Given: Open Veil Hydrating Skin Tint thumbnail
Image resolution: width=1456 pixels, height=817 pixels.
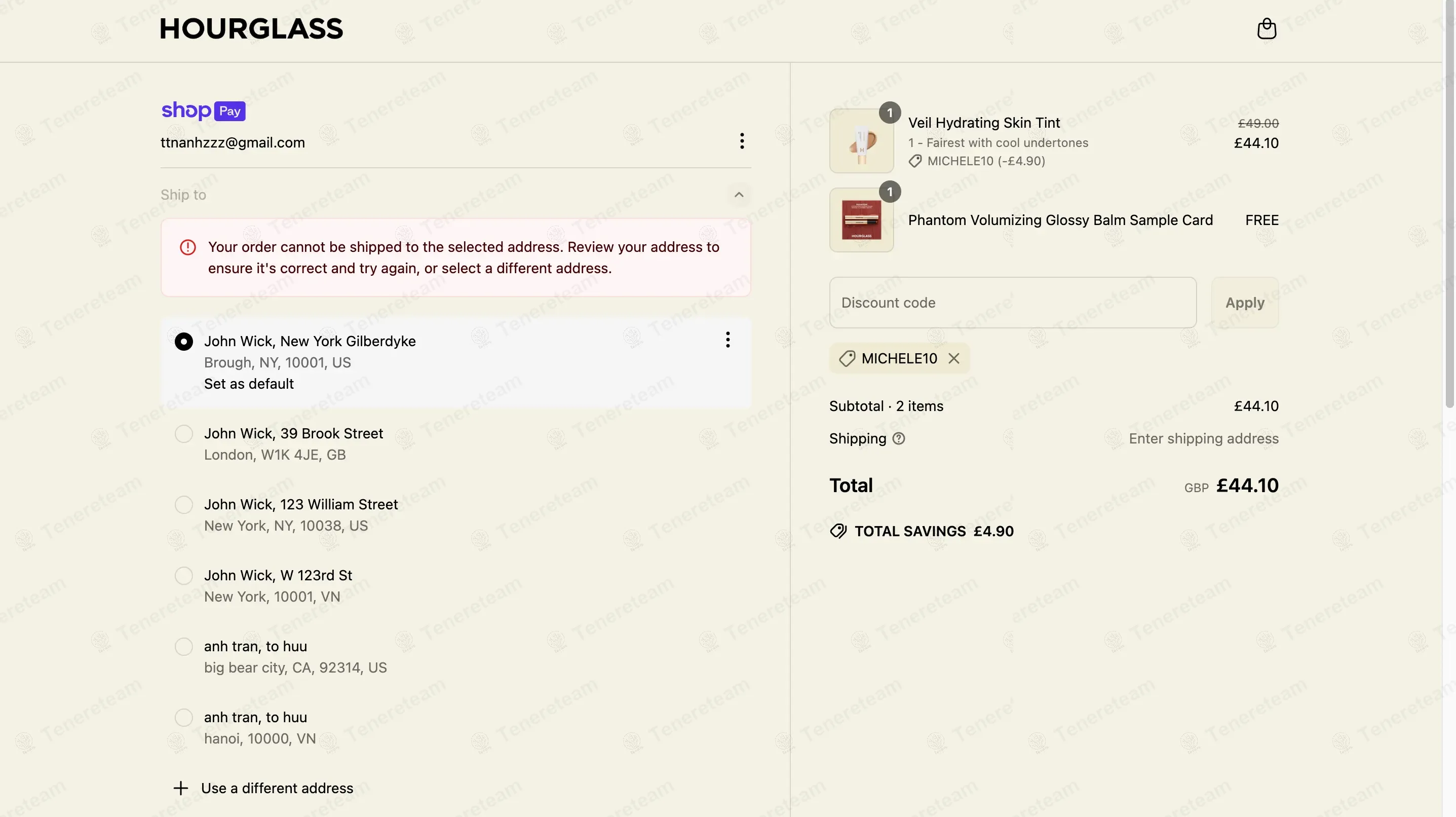Looking at the screenshot, I should pos(861,141).
